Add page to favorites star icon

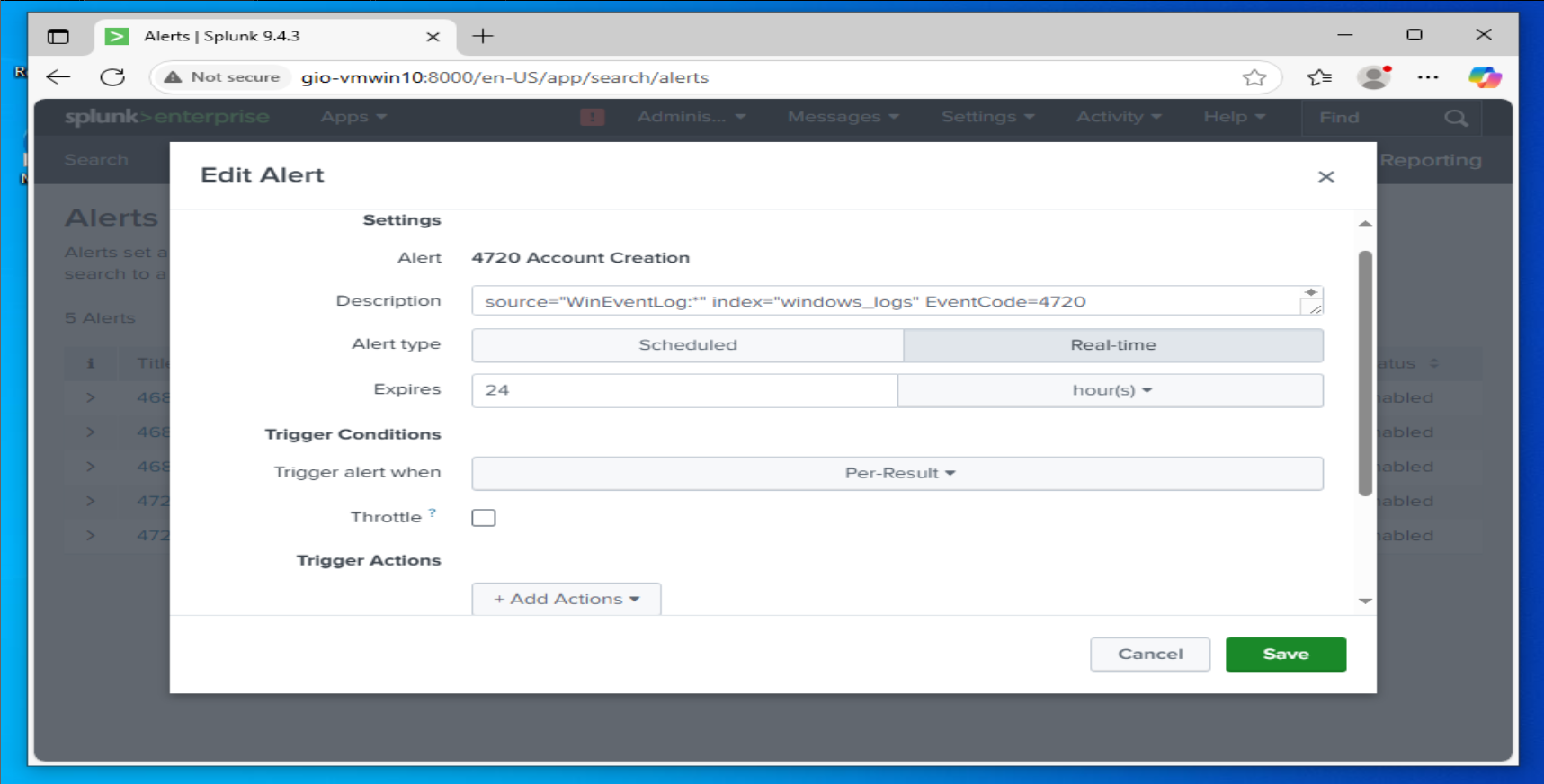(1254, 77)
